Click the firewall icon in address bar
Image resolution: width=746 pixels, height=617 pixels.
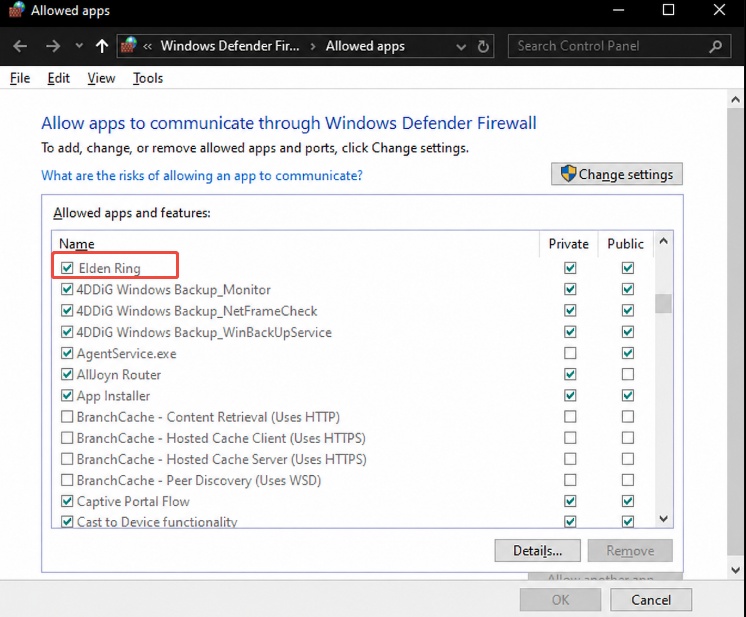128,46
